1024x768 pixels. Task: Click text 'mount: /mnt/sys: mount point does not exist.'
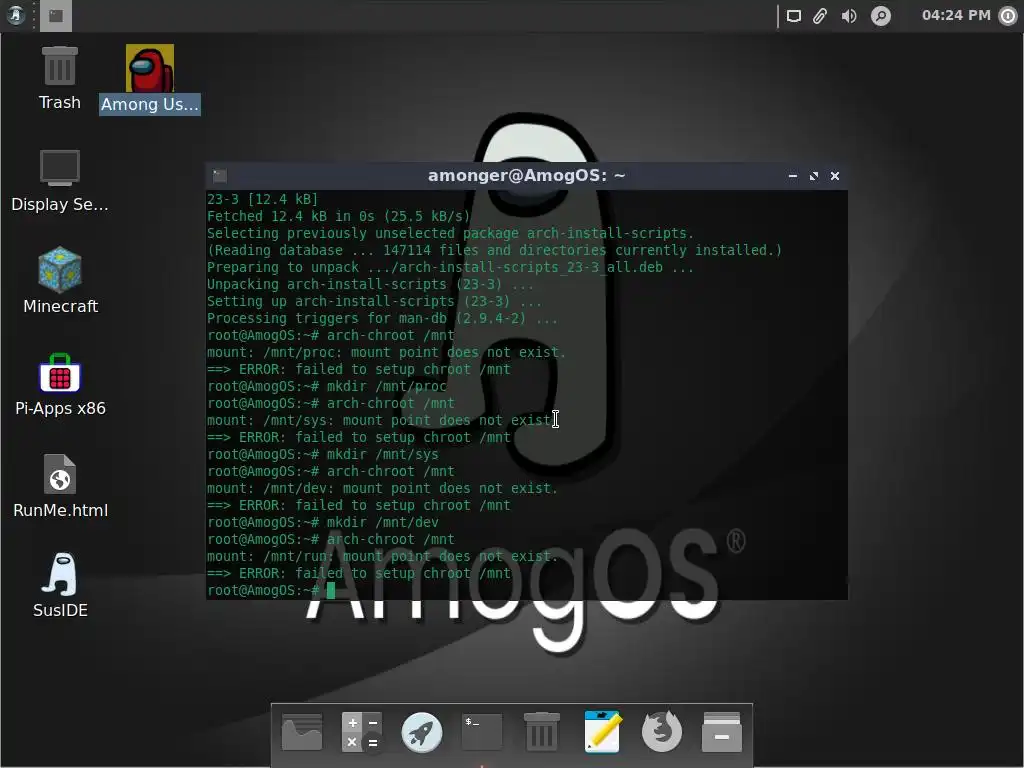click(x=383, y=421)
